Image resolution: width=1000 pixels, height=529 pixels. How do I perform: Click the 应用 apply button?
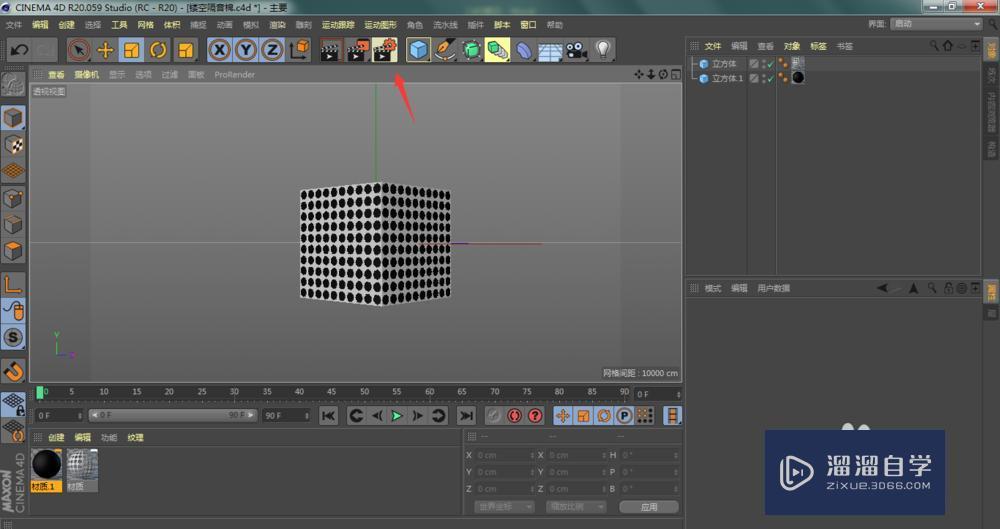pyautogui.click(x=649, y=507)
